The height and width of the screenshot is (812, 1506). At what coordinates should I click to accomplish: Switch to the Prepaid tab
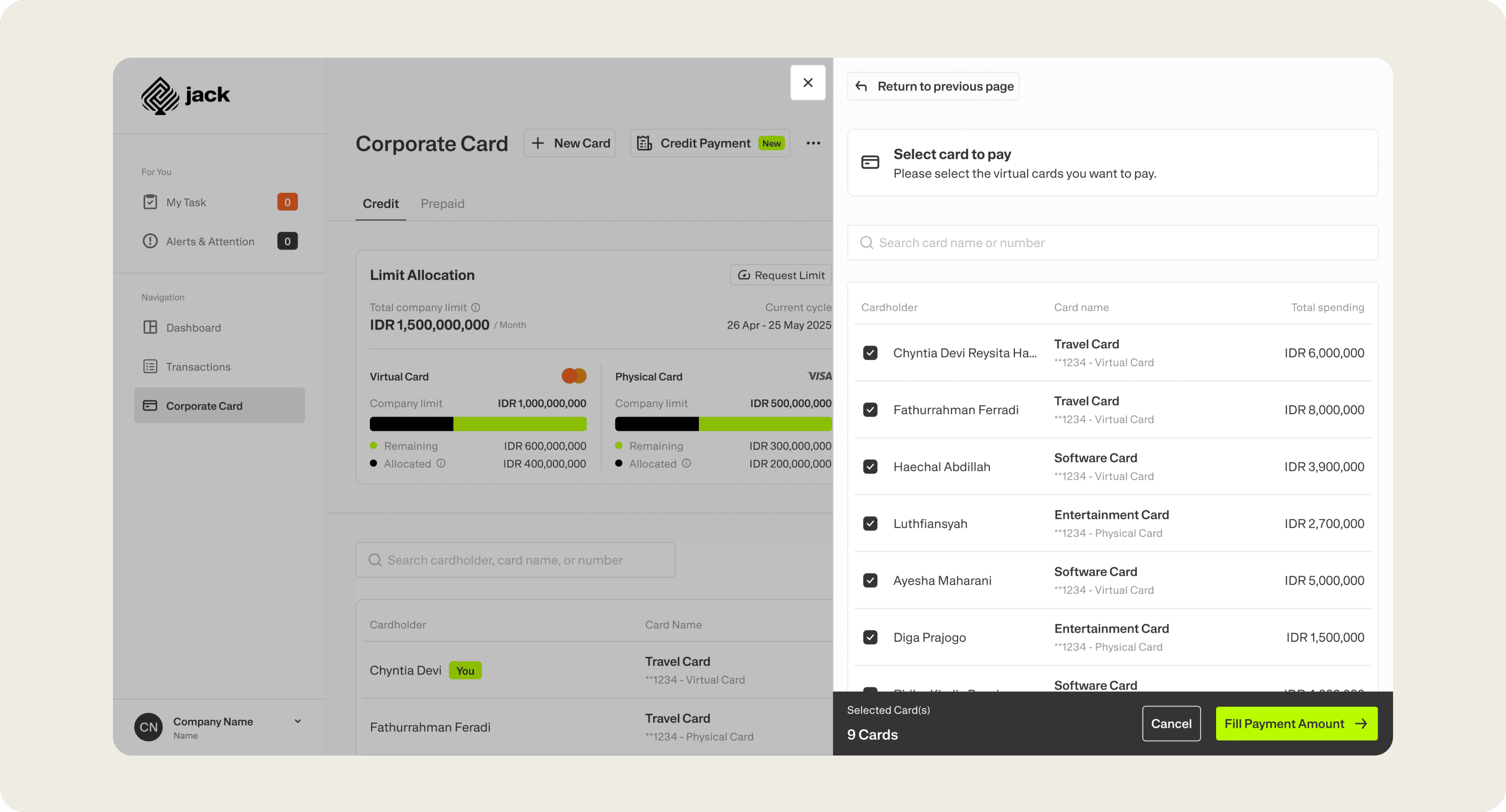tap(442, 204)
